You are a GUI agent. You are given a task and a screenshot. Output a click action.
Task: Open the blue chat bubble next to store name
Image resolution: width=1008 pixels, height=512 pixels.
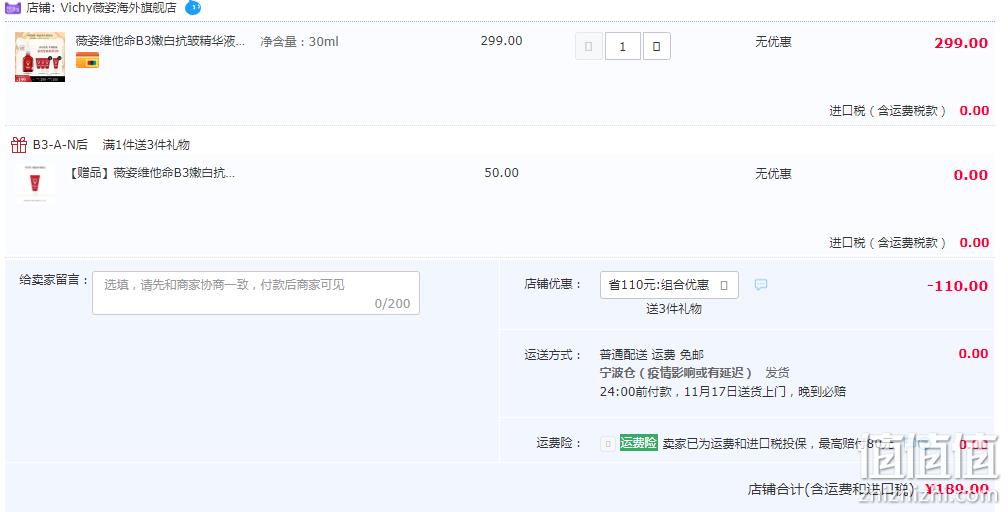point(193,8)
